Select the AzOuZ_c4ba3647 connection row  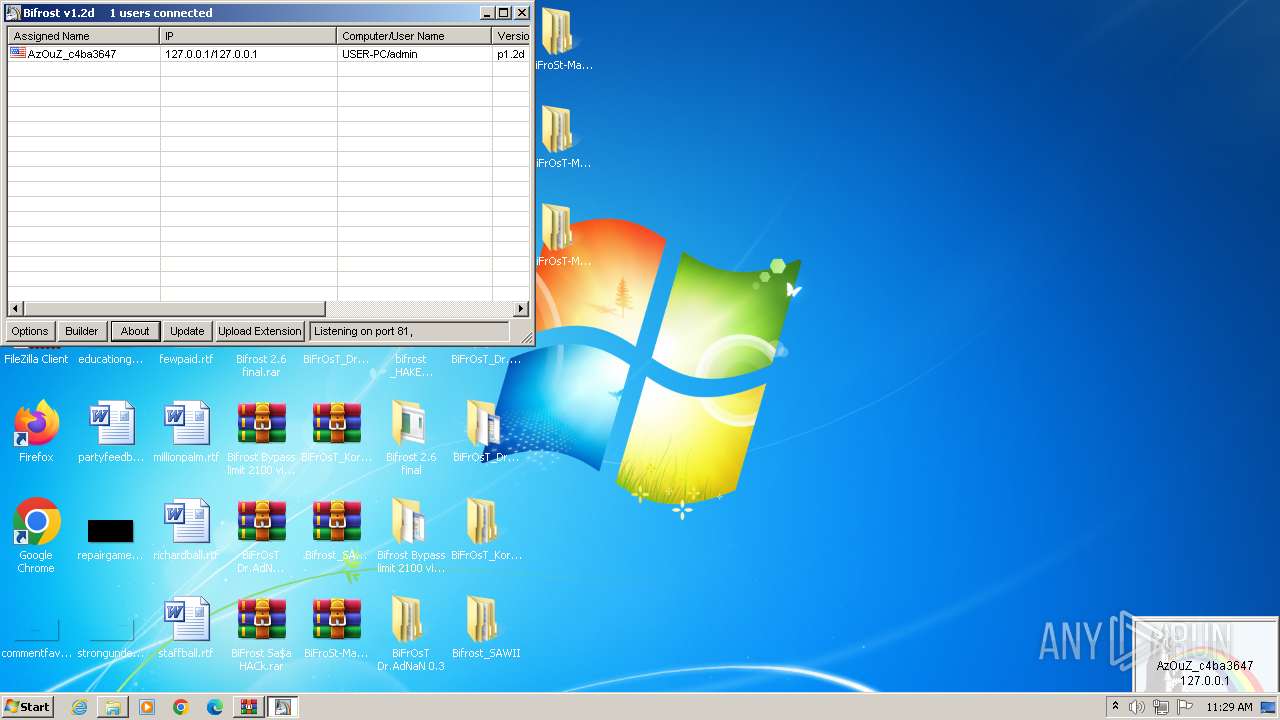268,54
